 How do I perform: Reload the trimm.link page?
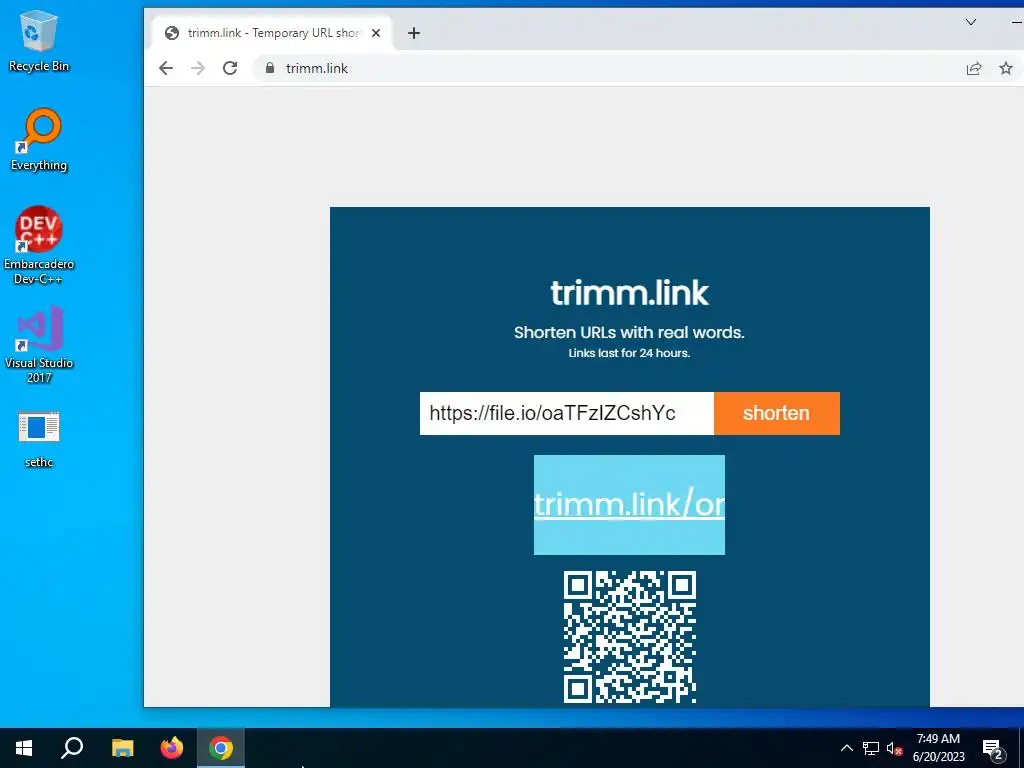coord(230,68)
